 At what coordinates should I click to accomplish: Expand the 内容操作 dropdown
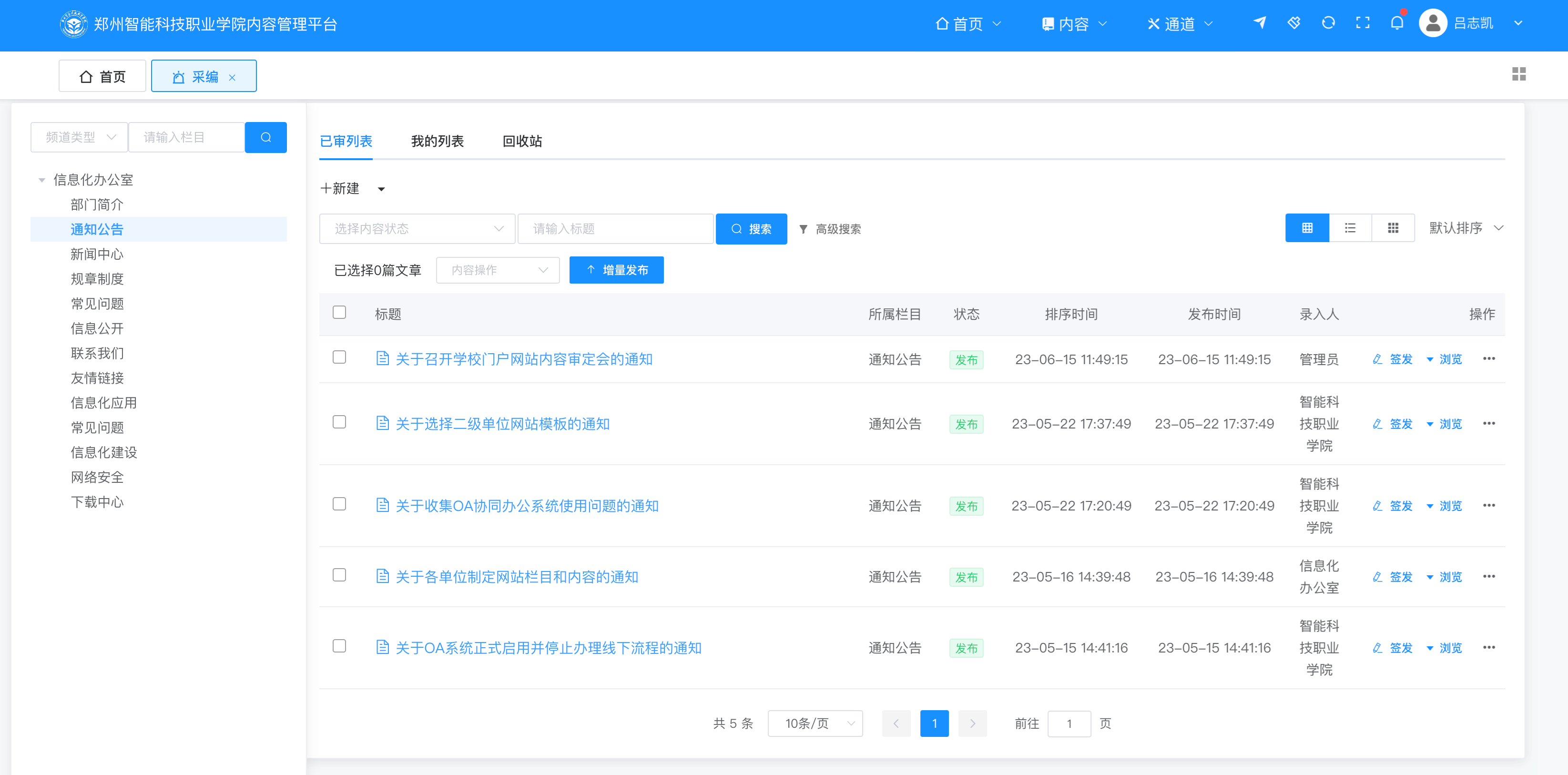(497, 270)
